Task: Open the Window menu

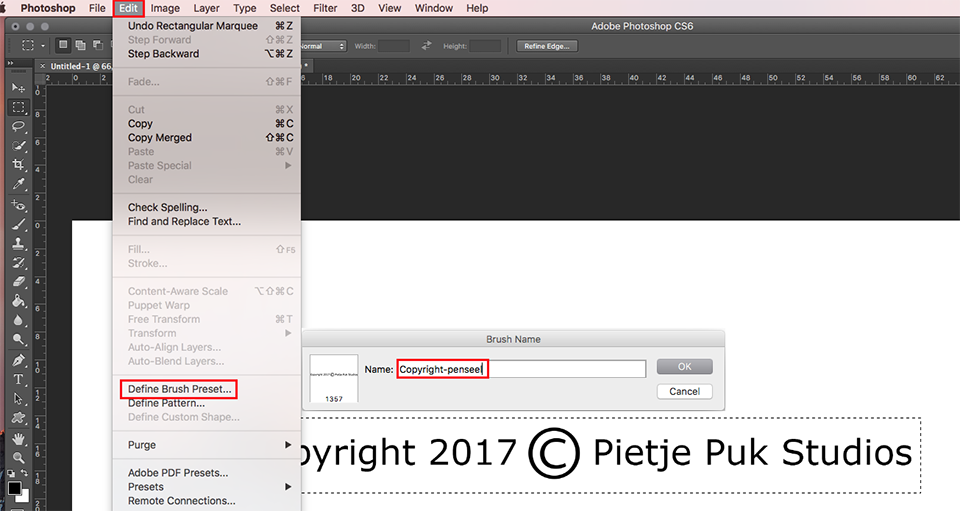Action: (x=434, y=8)
